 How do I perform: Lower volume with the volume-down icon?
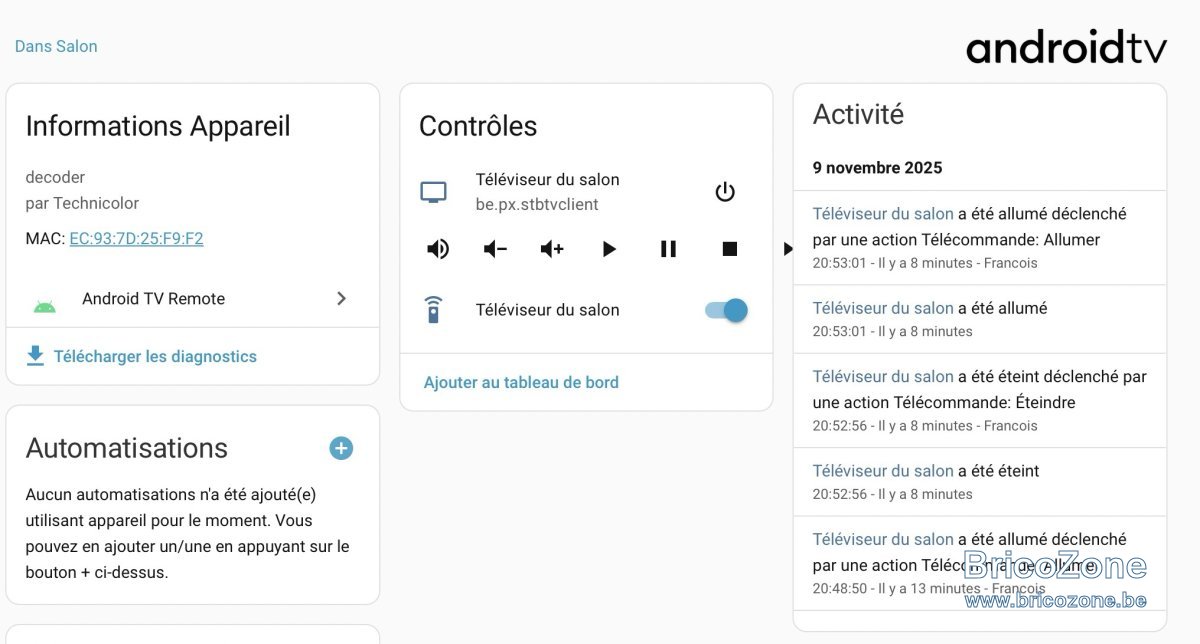(x=495, y=249)
